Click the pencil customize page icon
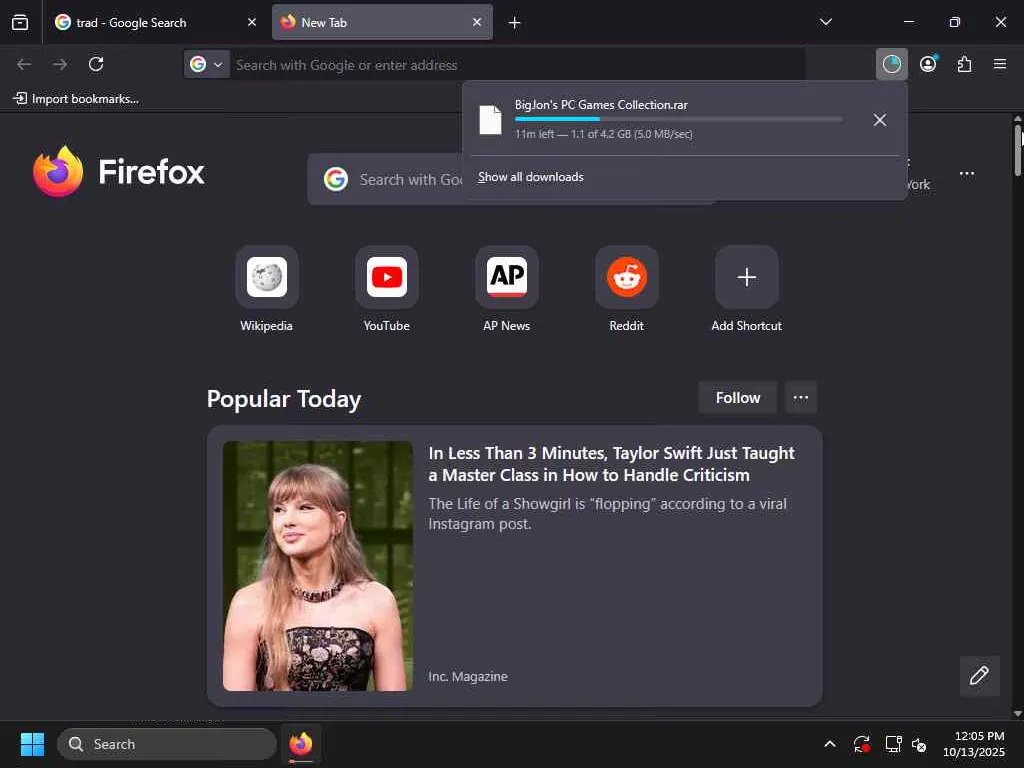Image resolution: width=1024 pixels, height=768 pixels. [x=979, y=675]
